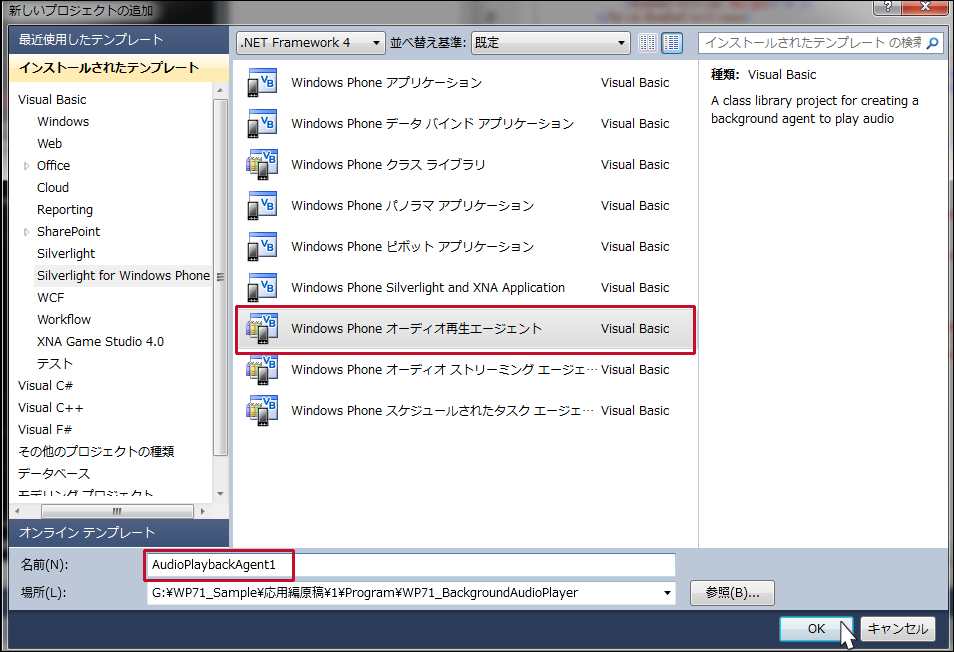The image size is (954, 652).
Task: Click the キャンセル button
Action: point(897,629)
